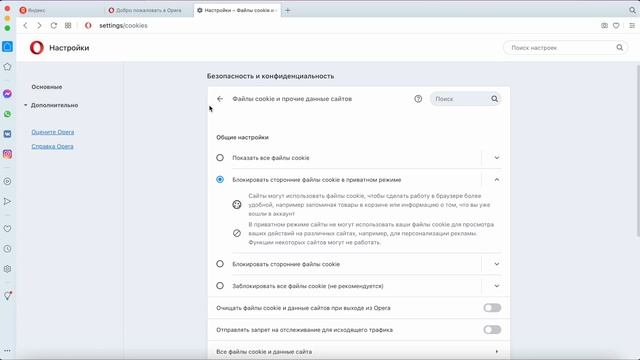Open history clock in the sidebar

coord(7,249)
